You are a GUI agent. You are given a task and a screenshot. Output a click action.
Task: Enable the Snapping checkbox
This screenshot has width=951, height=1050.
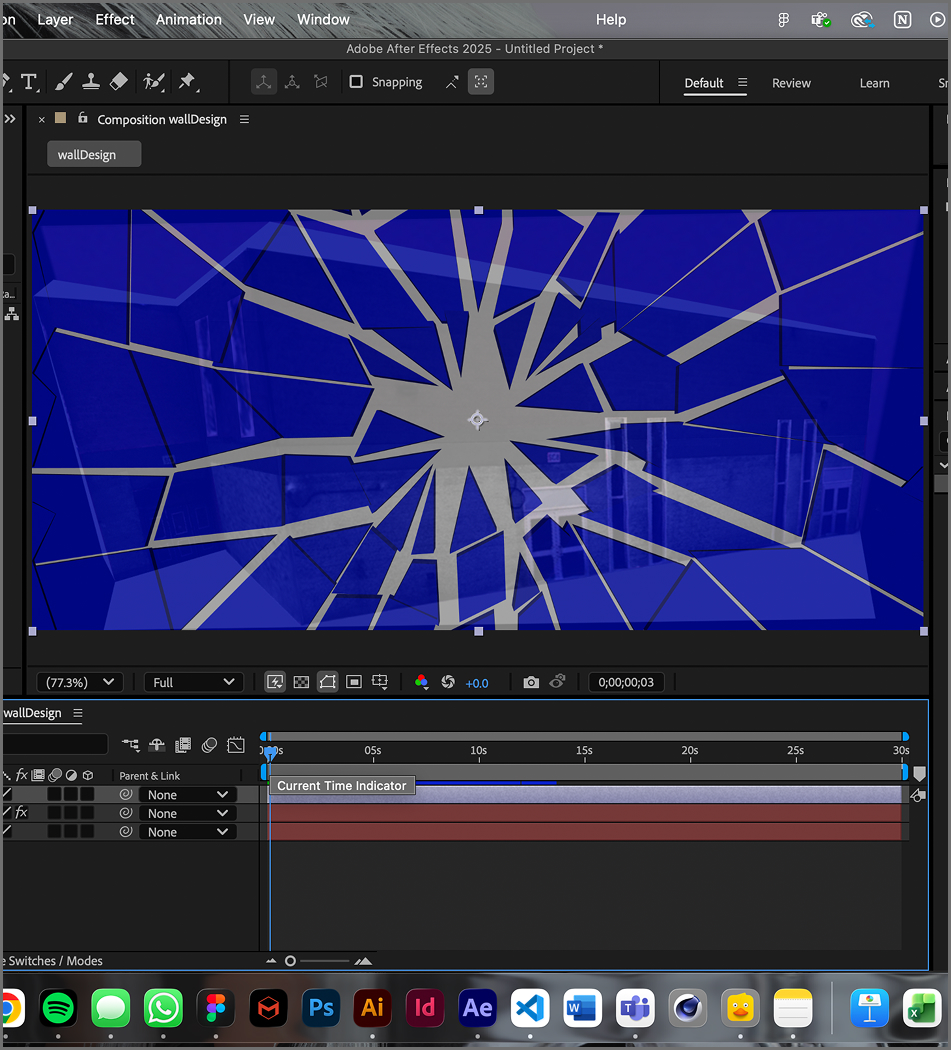pos(355,82)
